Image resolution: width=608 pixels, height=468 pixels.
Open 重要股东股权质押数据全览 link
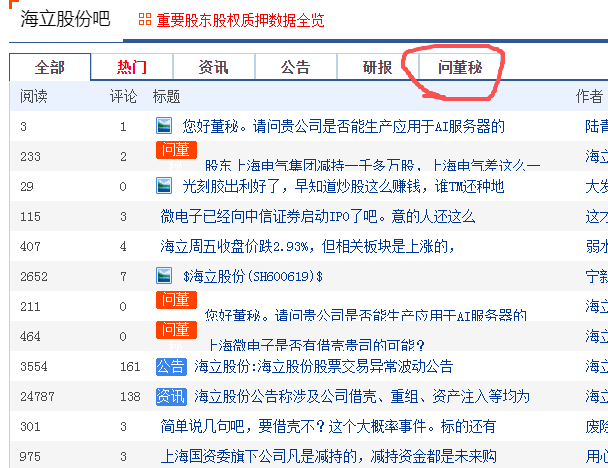(x=240, y=20)
